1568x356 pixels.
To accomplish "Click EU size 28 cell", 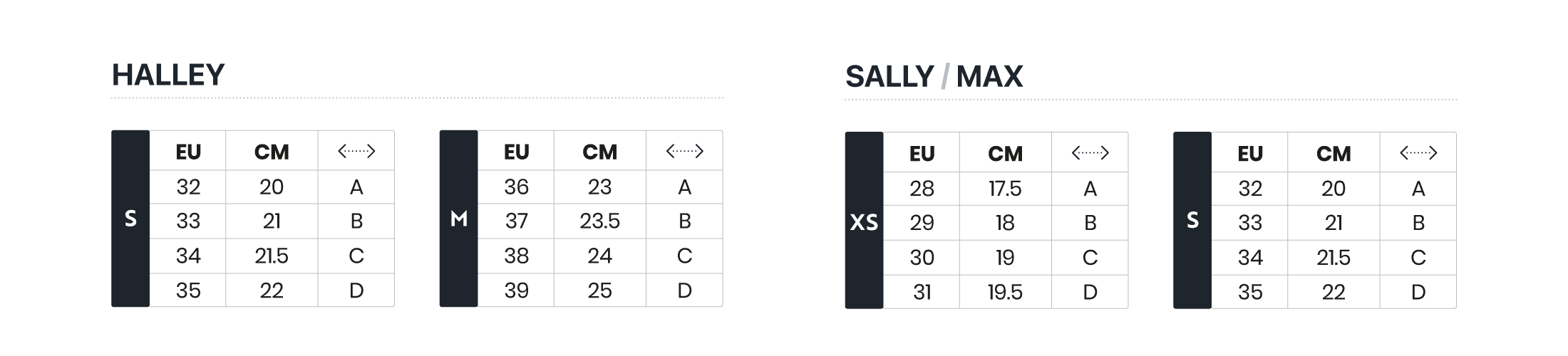I will tap(922, 189).
